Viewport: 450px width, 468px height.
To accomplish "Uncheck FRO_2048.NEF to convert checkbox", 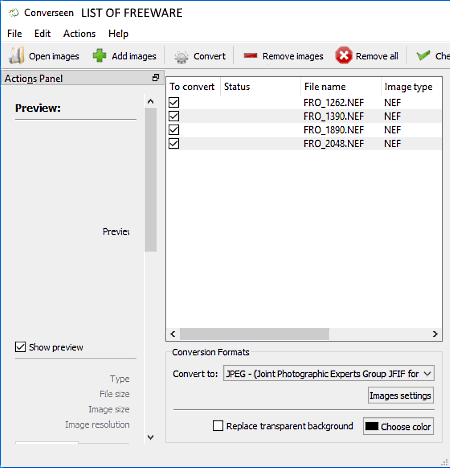I will 174,143.
